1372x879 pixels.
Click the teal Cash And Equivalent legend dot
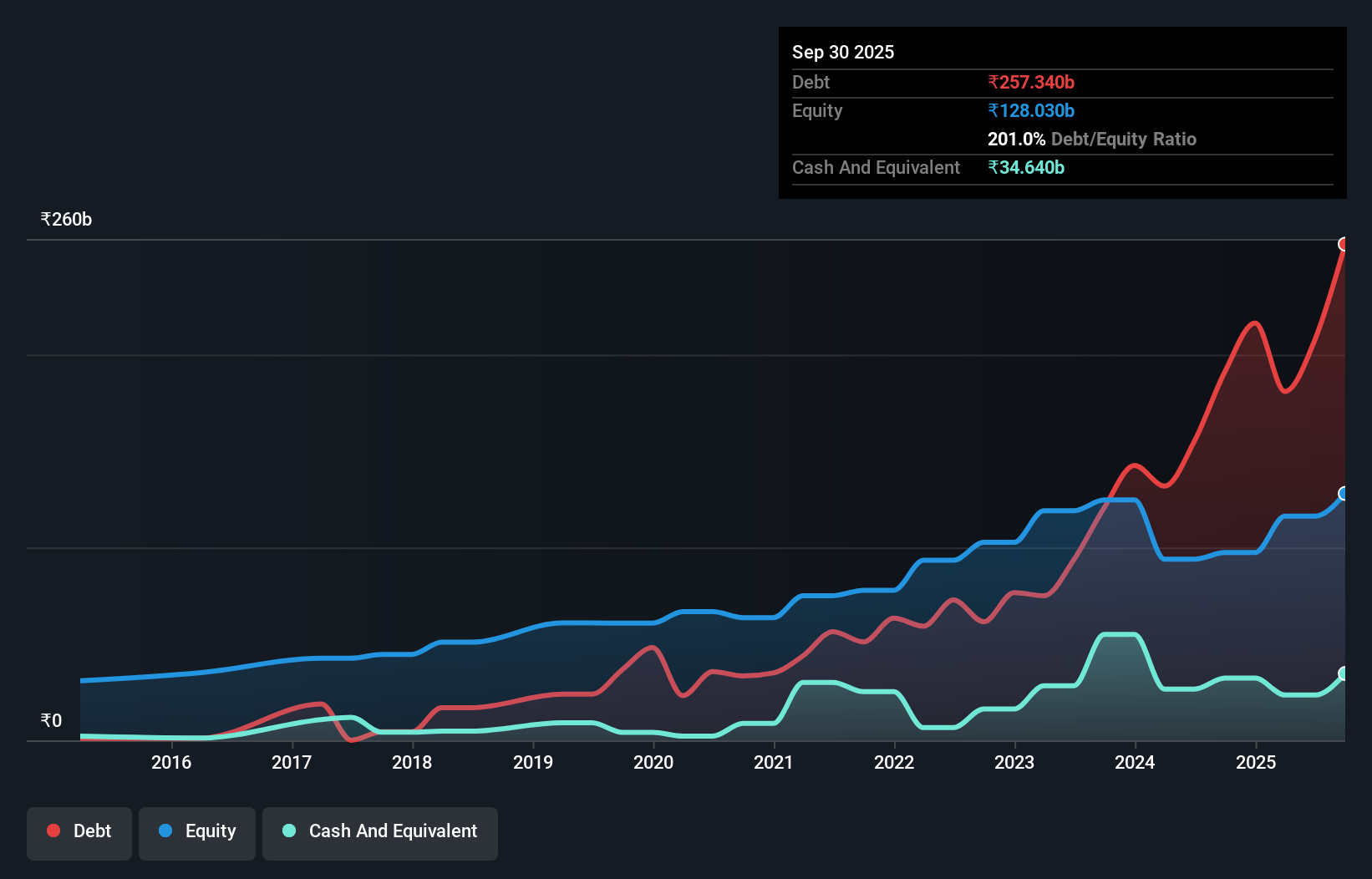click(x=287, y=831)
